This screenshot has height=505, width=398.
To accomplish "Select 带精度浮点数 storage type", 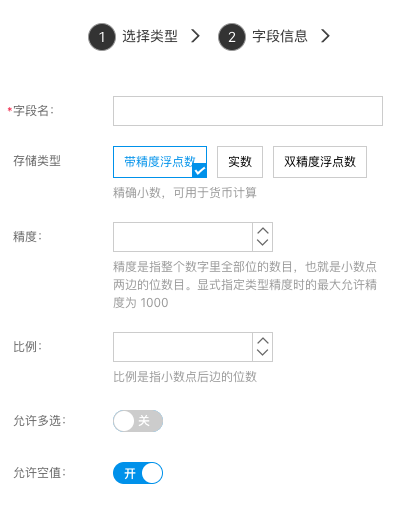I will tap(160, 162).
